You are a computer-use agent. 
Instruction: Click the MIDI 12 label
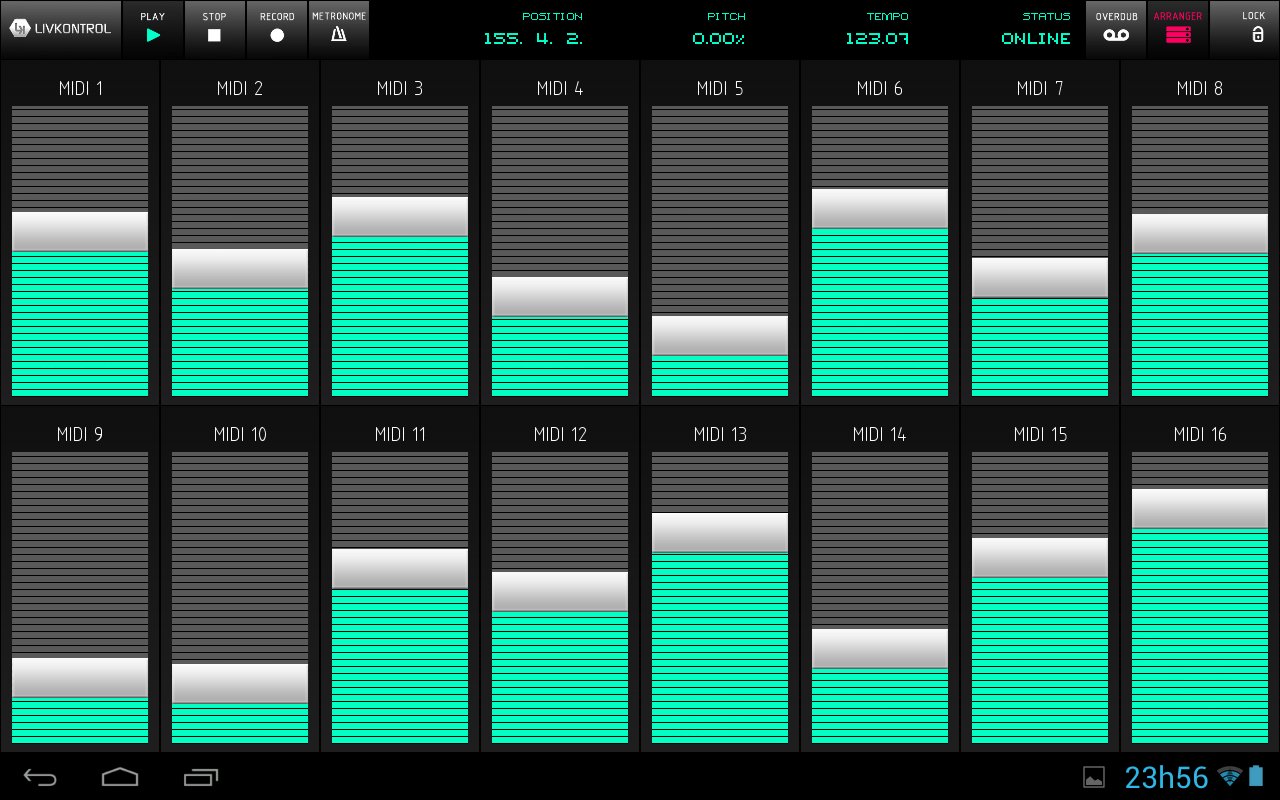(x=560, y=434)
